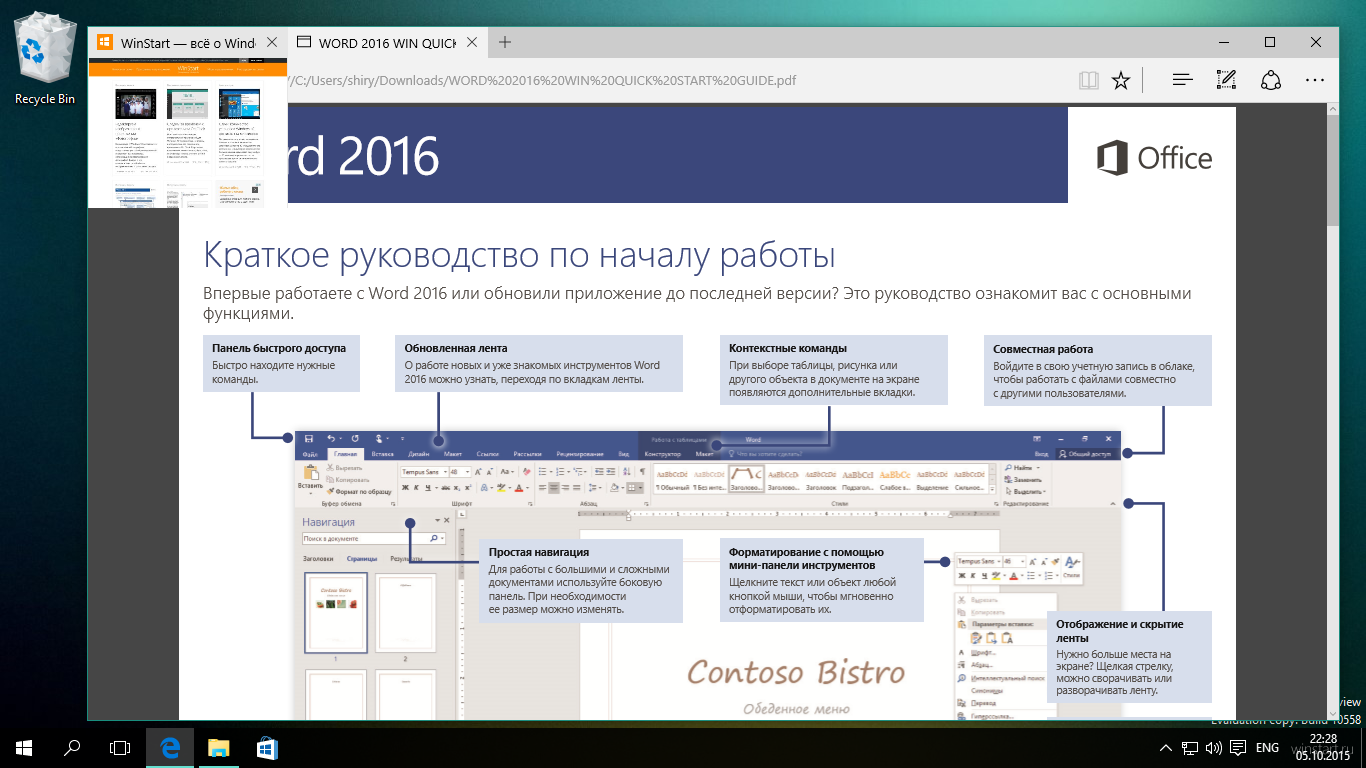This screenshot has width=1366, height=768.
Task: Click "Что вы хотите сделать?" box
Action: [x=766, y=454]
